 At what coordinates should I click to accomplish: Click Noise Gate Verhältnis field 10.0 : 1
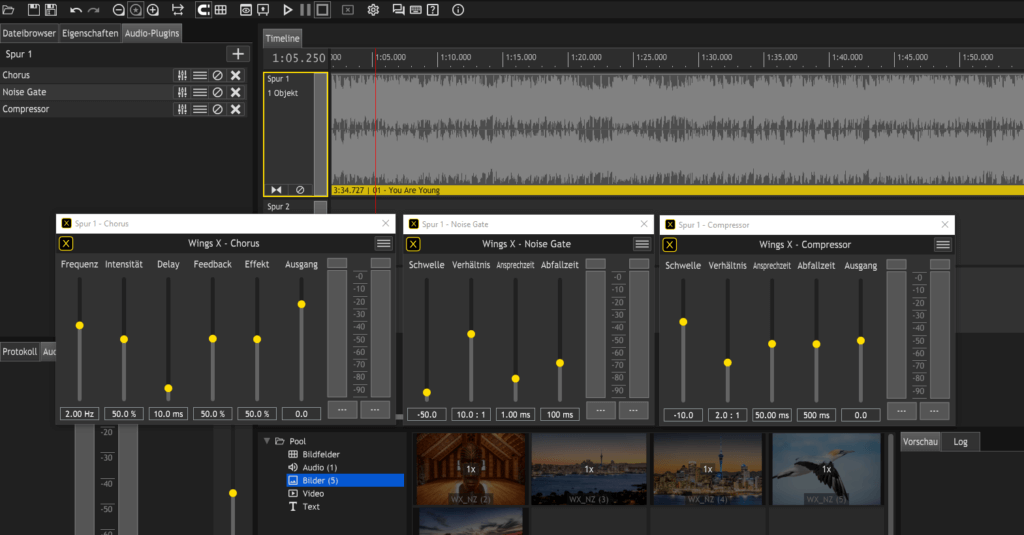pos(471,414)
